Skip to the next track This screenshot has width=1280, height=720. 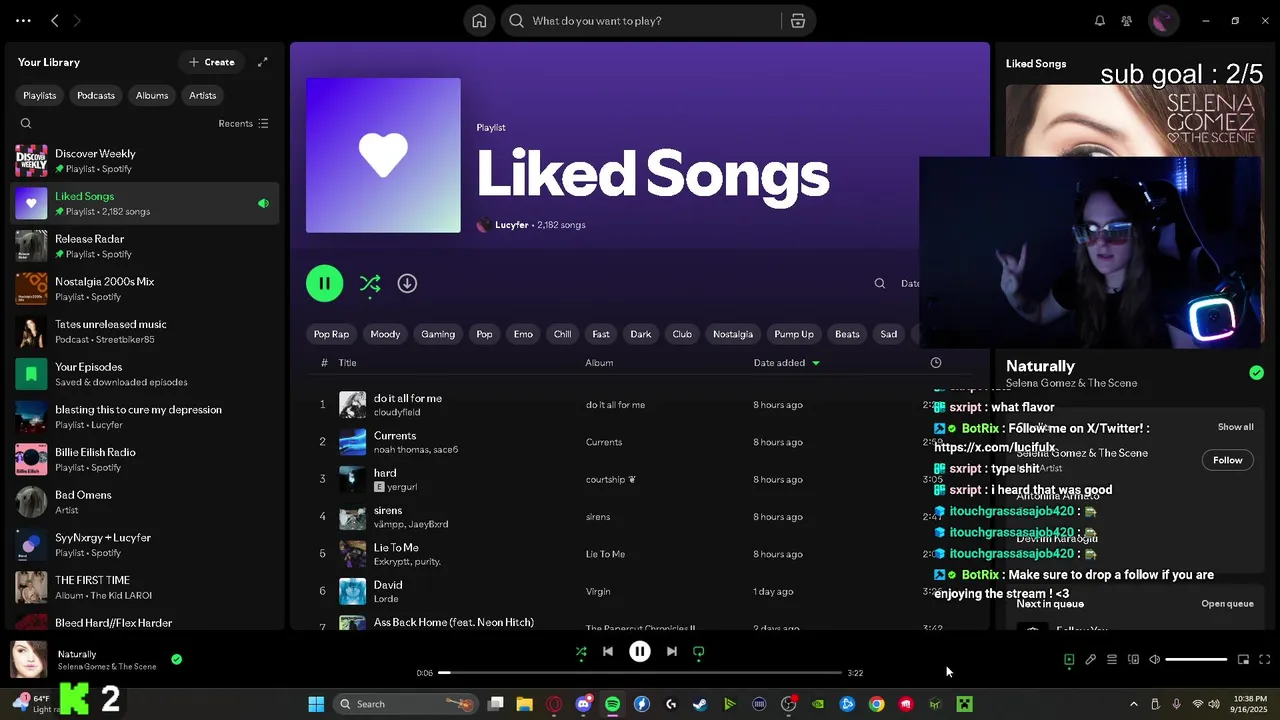(672, 652)
